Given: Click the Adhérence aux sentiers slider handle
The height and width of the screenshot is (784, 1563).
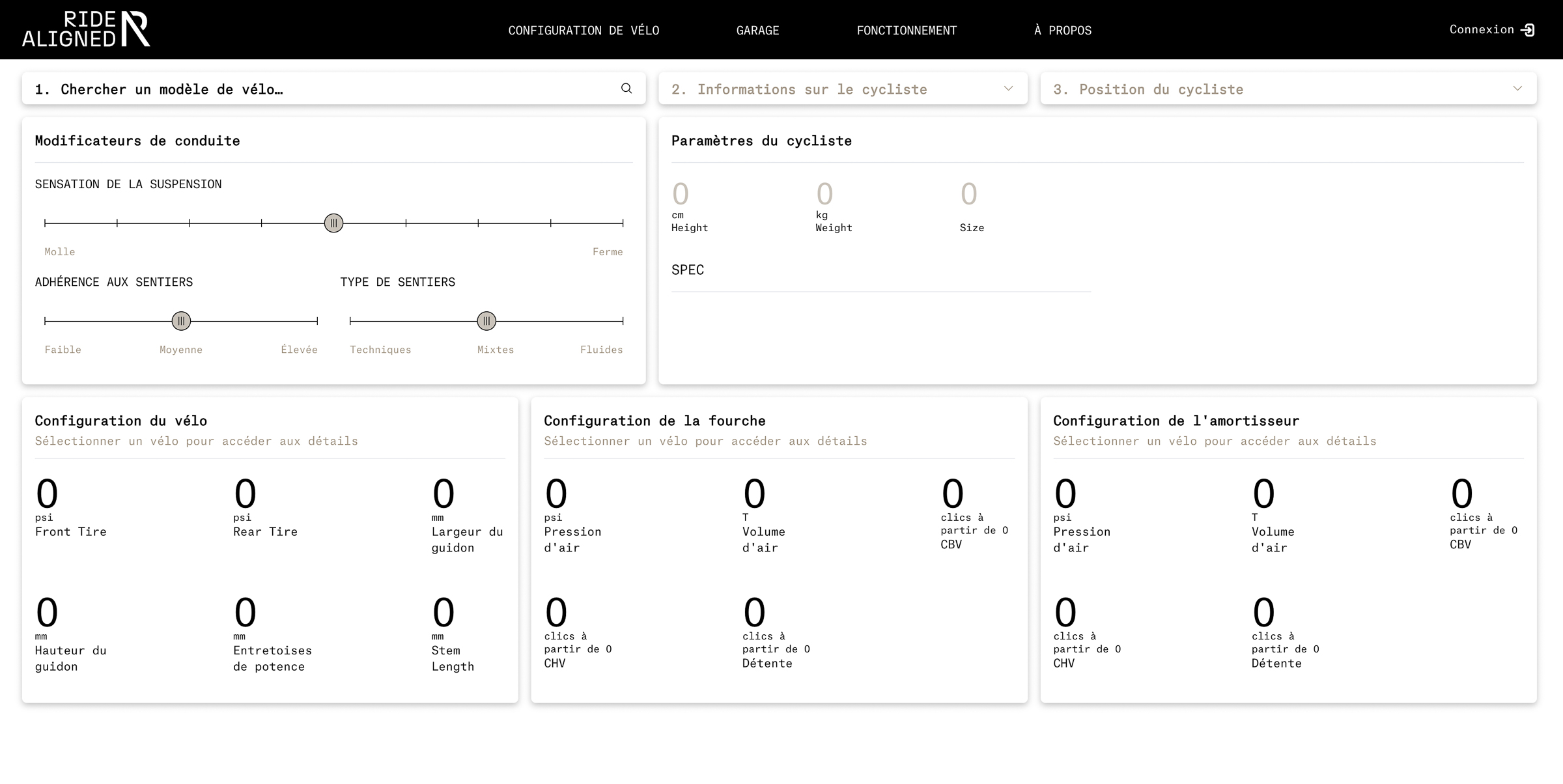Looking at the screenshot, I should pos(181,321).
